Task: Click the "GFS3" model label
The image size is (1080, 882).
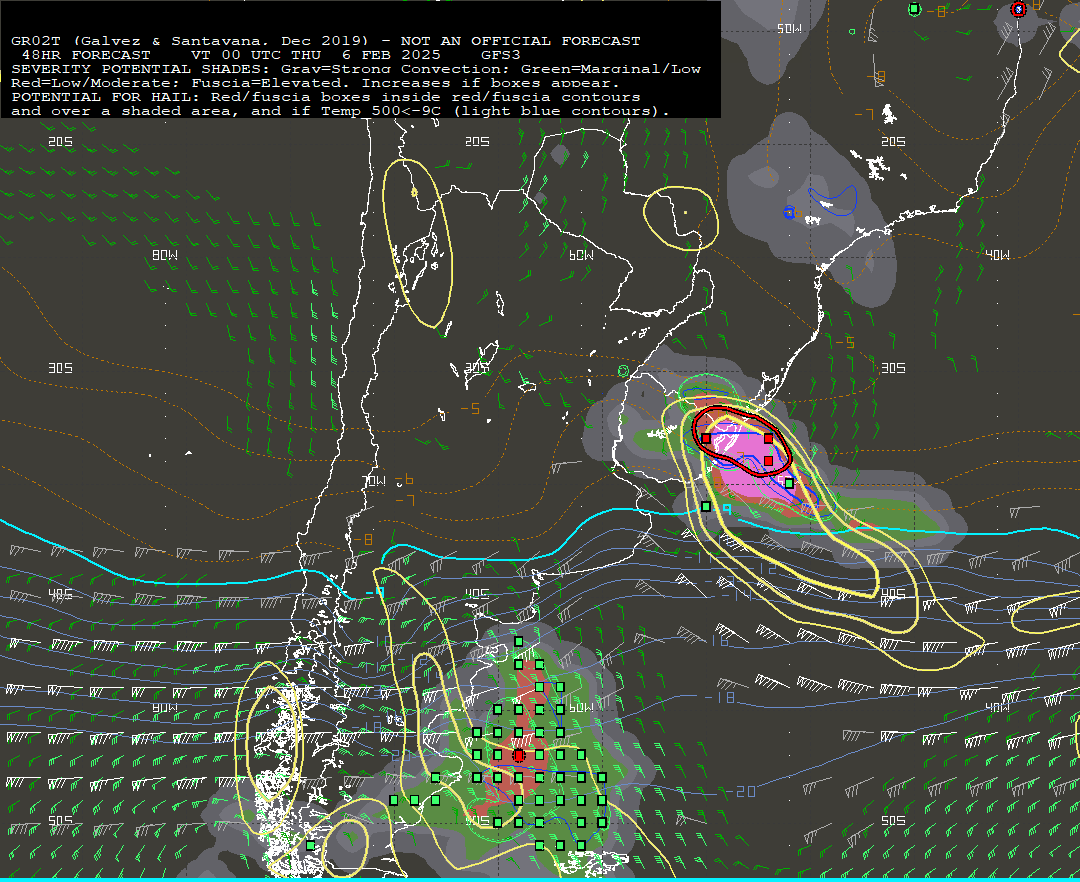Action: (501, 55)
